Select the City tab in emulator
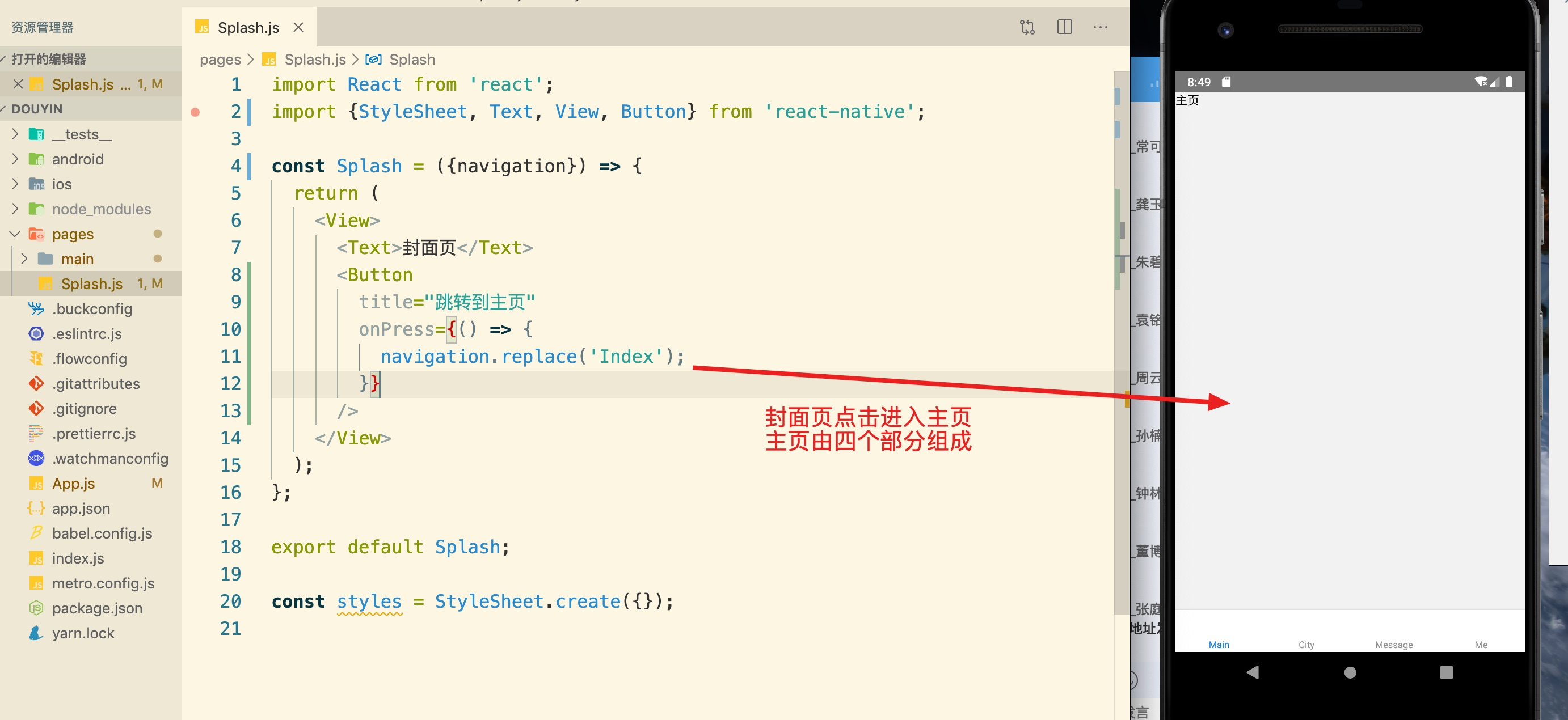 click(1306, 645)
